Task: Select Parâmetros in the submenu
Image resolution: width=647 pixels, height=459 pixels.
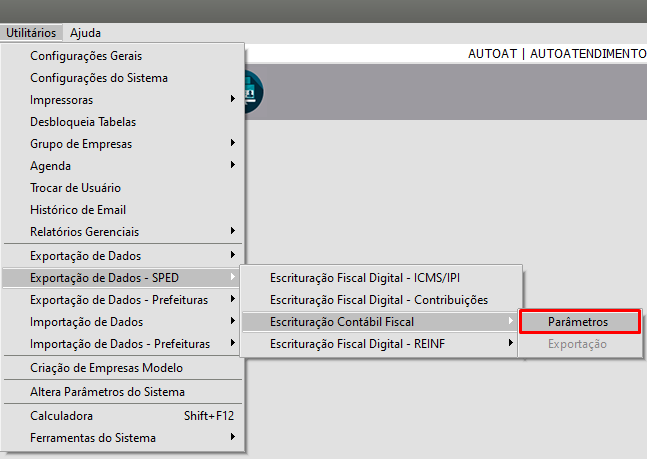Action: pos(578,322)
